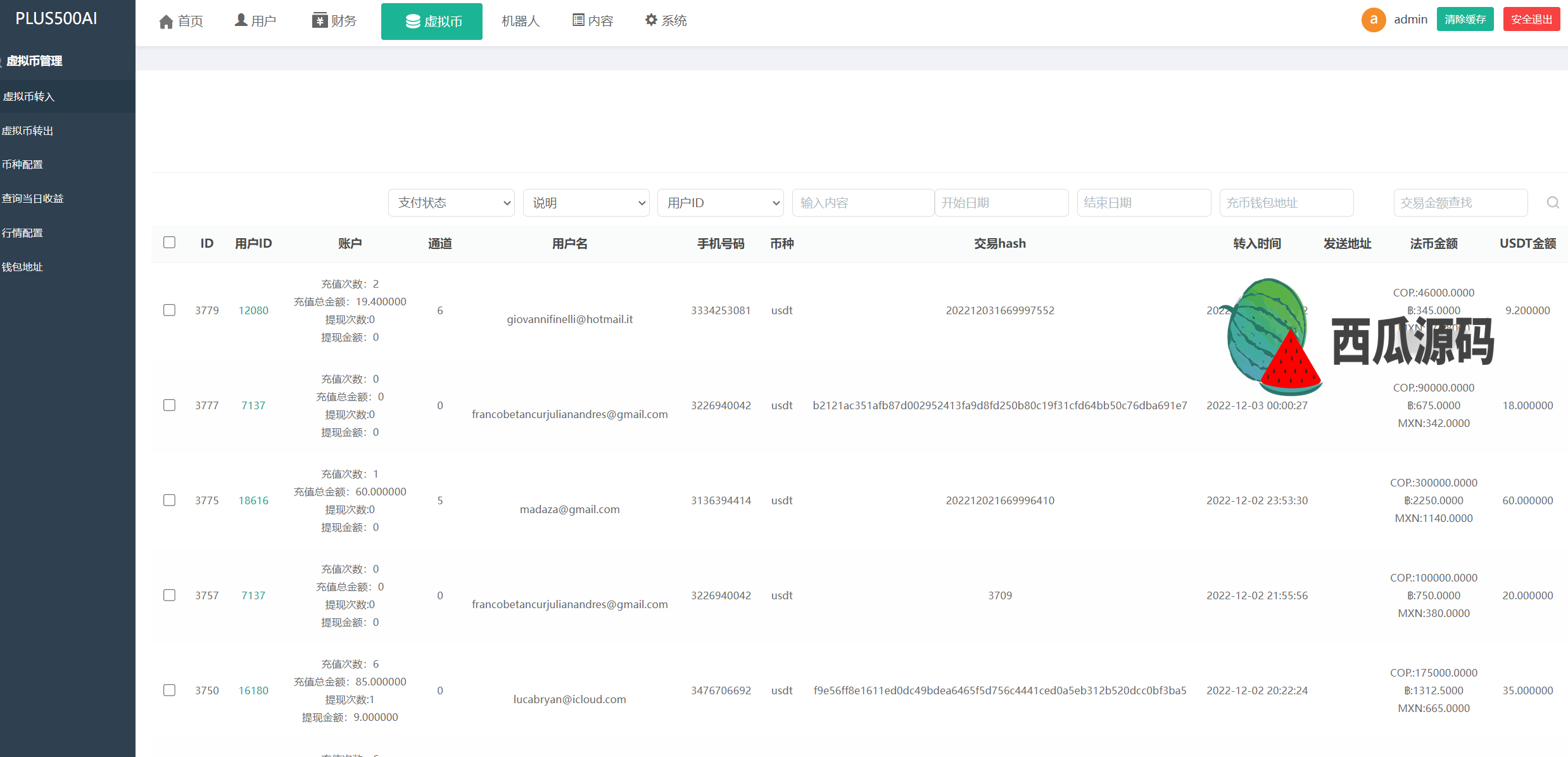The image size is (1568, 757).
Task: Click phone number 3136394414
Action: pos(721,500)
